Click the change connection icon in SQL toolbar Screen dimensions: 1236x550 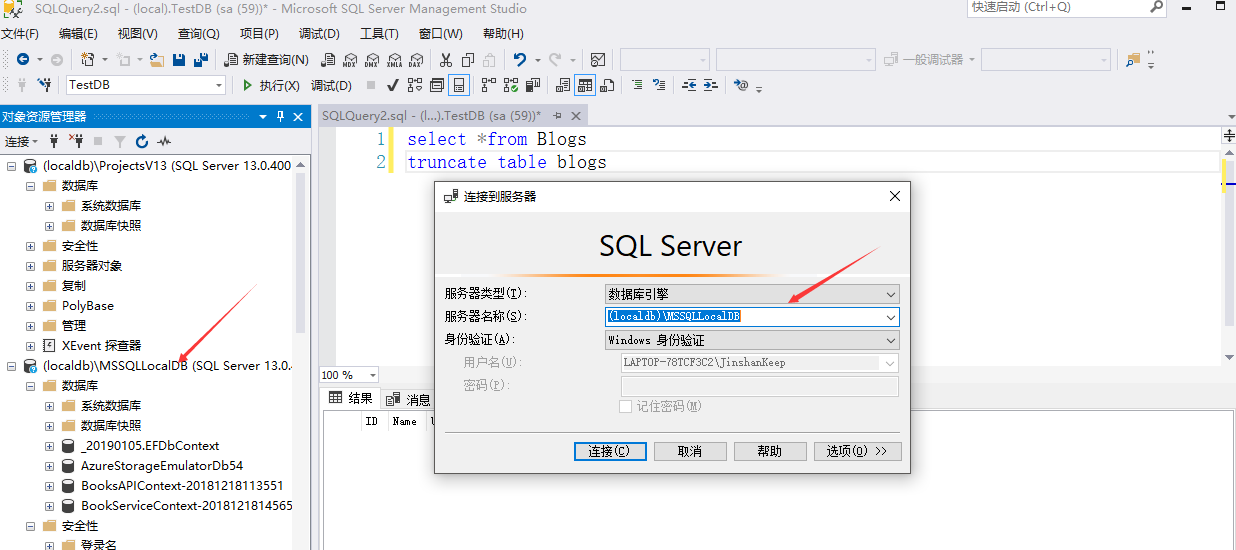pyautogui.click(x=45, y=85)
